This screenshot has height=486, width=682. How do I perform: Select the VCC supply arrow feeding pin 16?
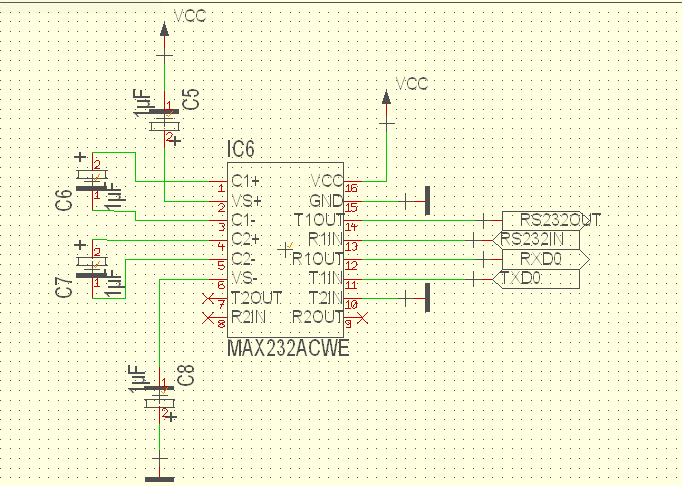pos(386,97)
